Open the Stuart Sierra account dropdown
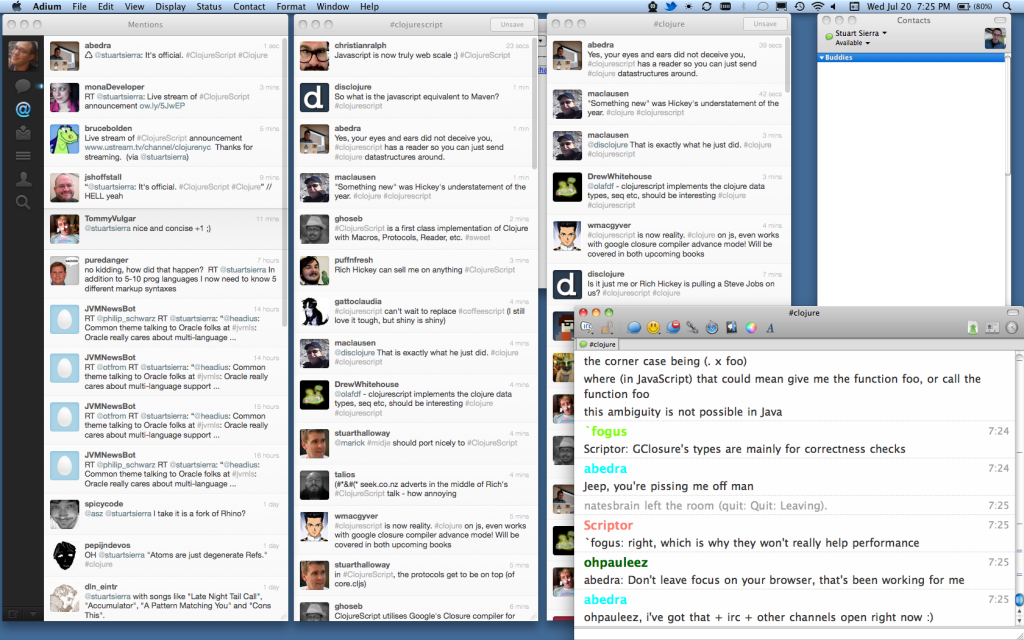The height and width of the screenshot is (640, 1024). [859, 34]
